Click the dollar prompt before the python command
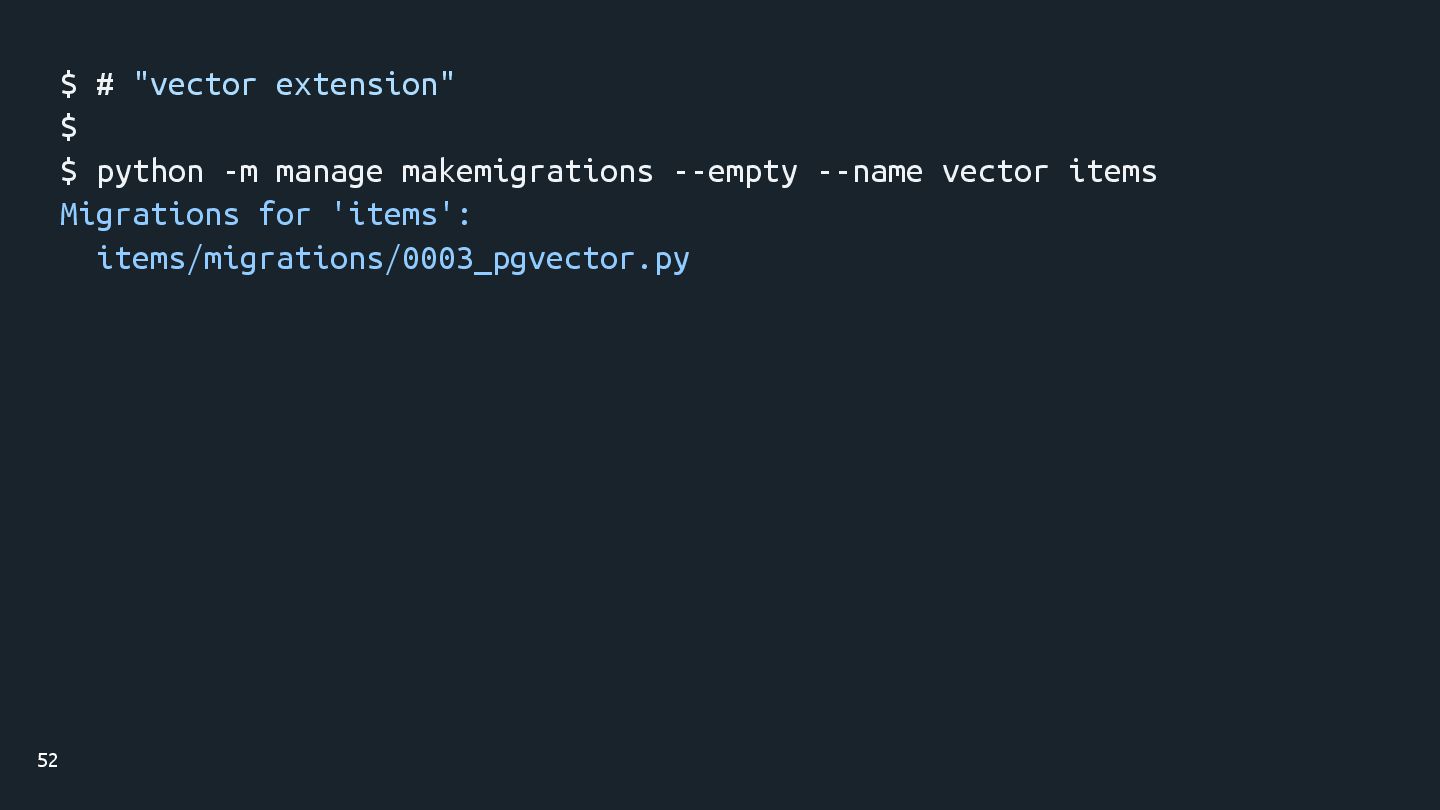Screen dimensions: 1440x810 click(68, 171)
